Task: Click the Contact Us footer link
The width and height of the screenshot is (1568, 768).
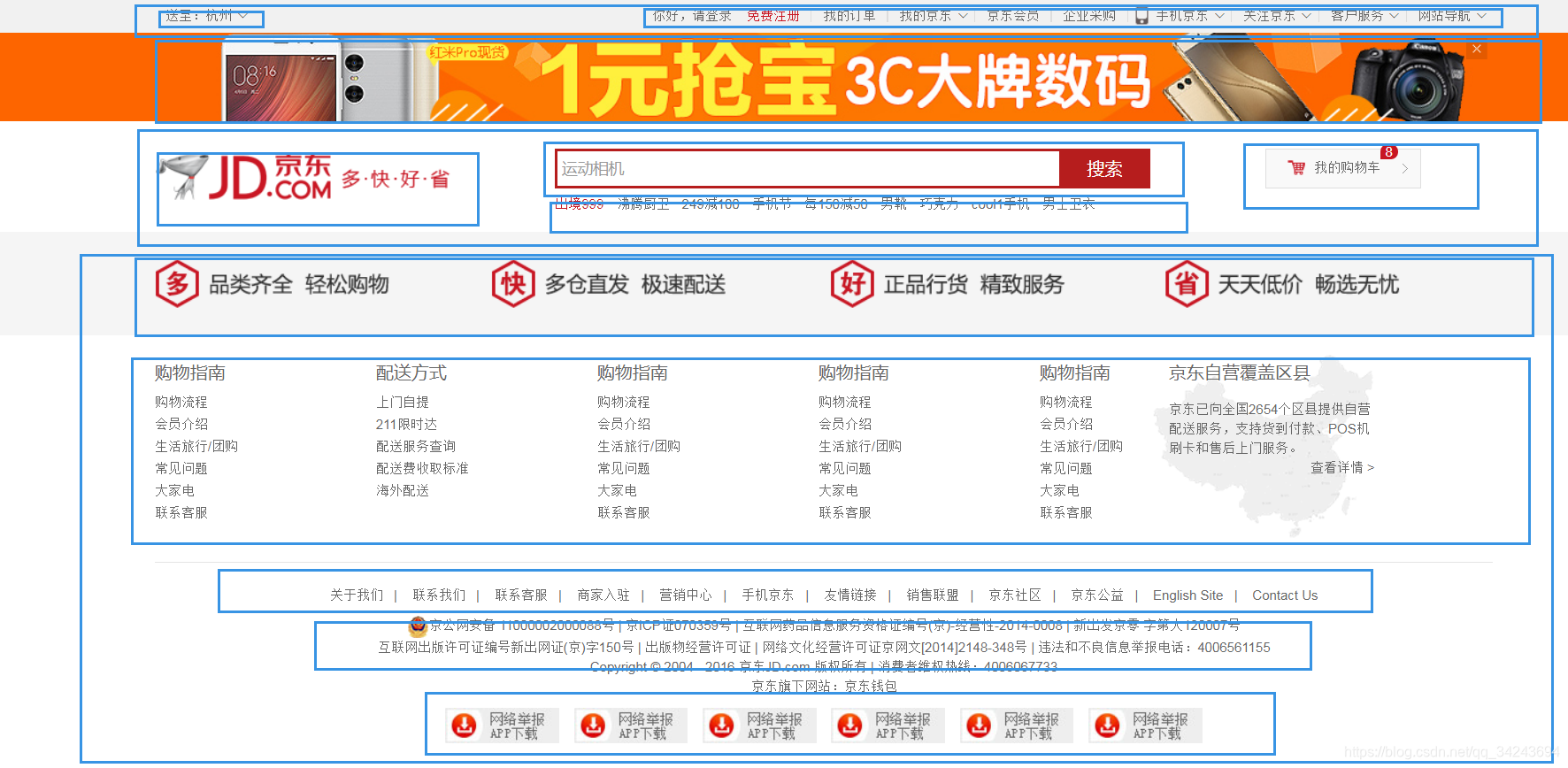Action: pyautogui.click(x=1285, y=595)
